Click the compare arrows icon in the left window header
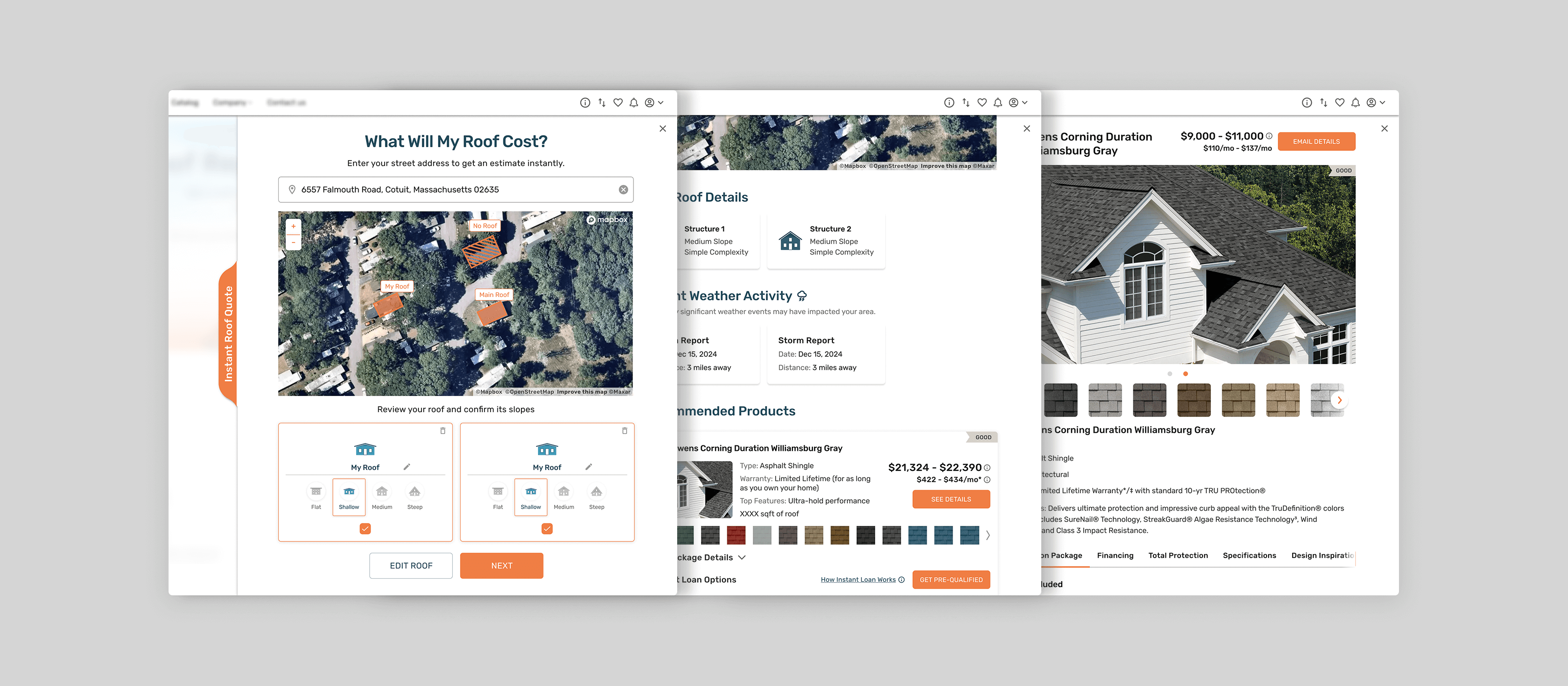 602,103
